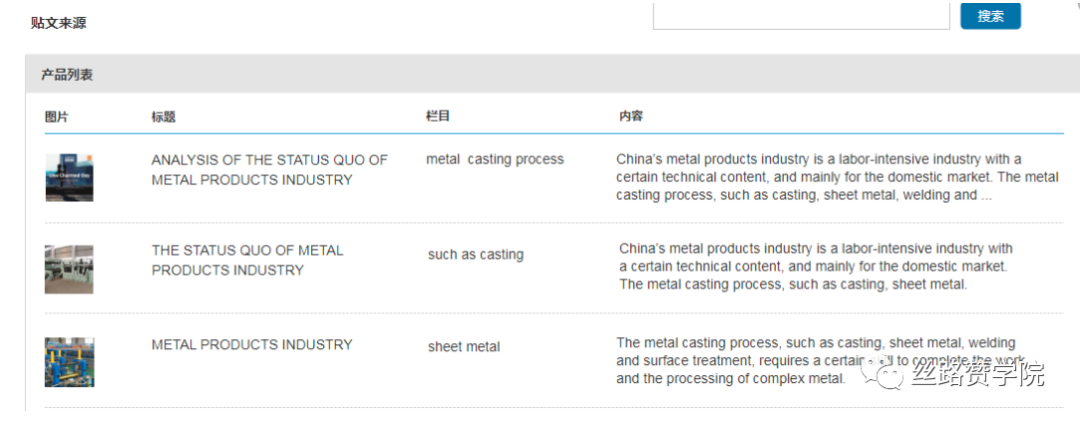This screenshot has height=422, width=1080.
Task: Open thumbnail of Metal Products Industry article
Action: pos(70,361)
